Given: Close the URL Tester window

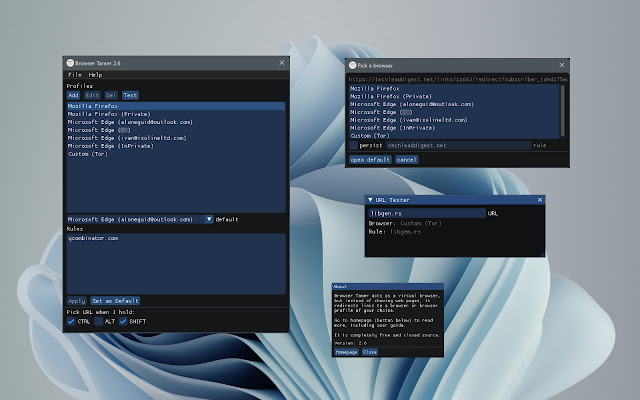Looking at the screenshot, I should [x=540, y=200].
